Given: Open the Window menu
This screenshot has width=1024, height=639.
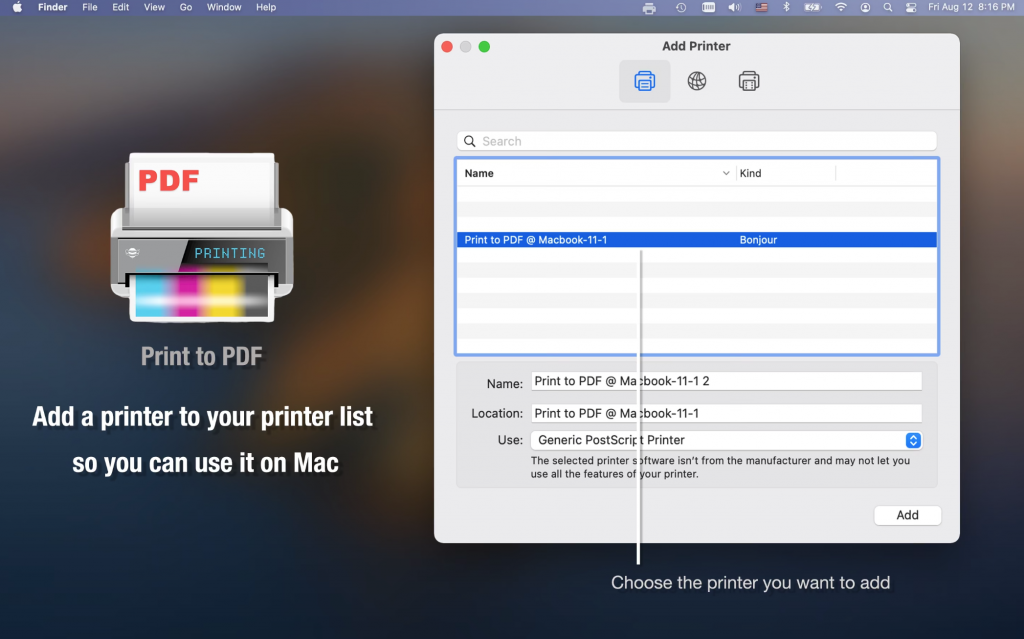Looking at the screenshot, I should coord(223,7).
